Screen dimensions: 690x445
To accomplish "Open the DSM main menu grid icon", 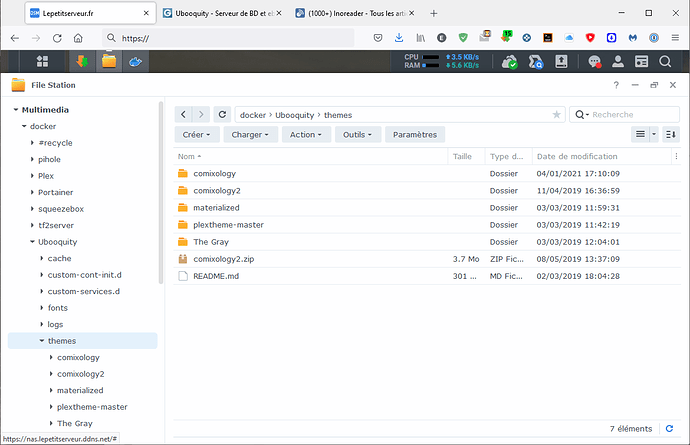I will [42, 61].
